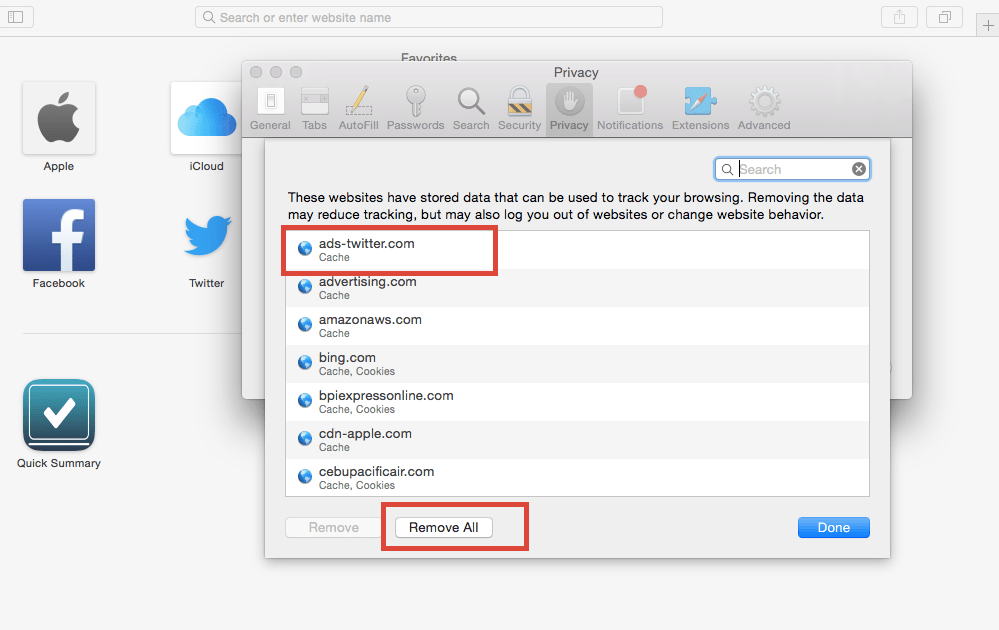Open the General preferences pane
Viewport: 999px width, 630px height.
(x=270, y=108)
